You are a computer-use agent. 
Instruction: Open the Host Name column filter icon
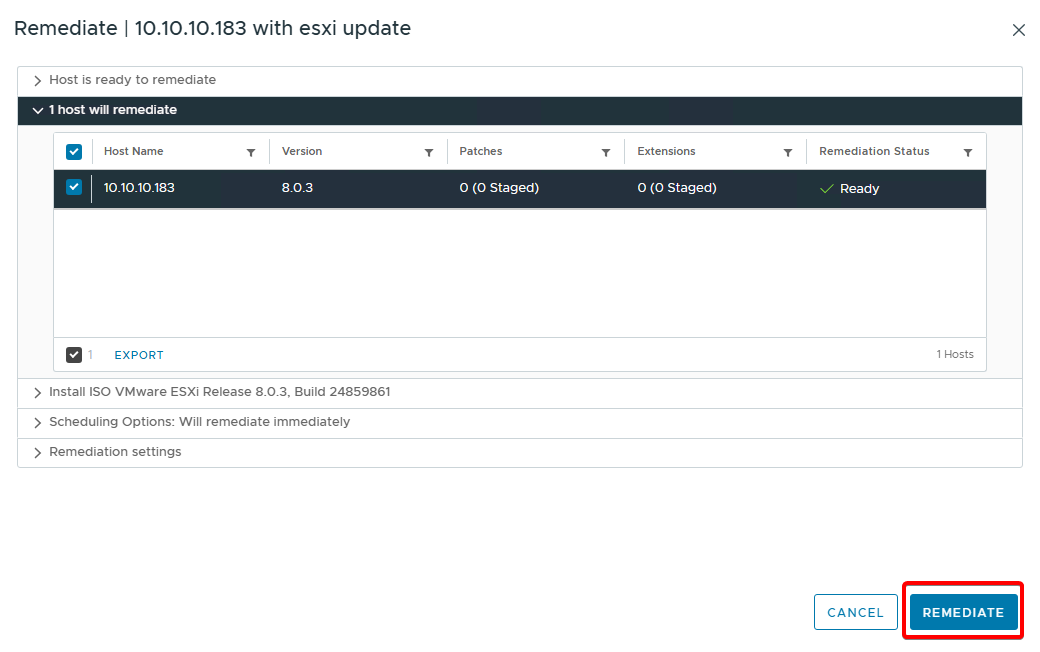pos(250,153)
